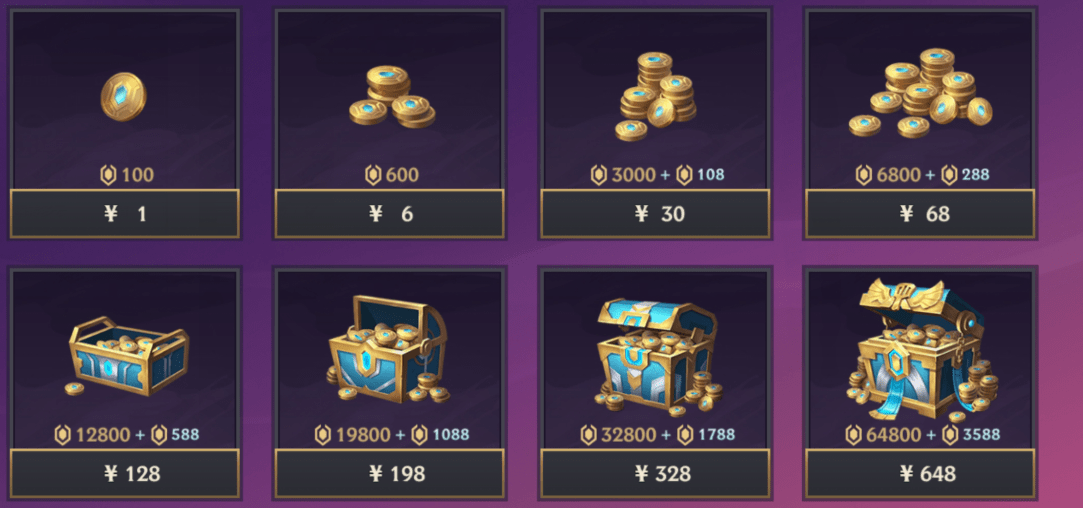Click the ¥ 328 price button
The image size is (1083, 508).
tap(655, 473)
